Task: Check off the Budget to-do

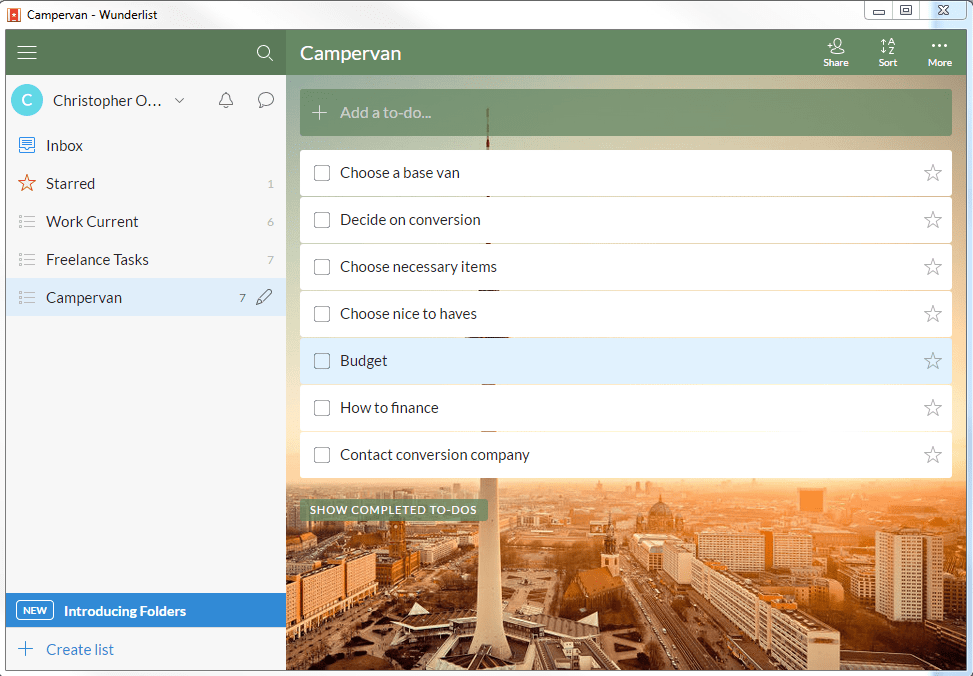Action: point(322,360)
